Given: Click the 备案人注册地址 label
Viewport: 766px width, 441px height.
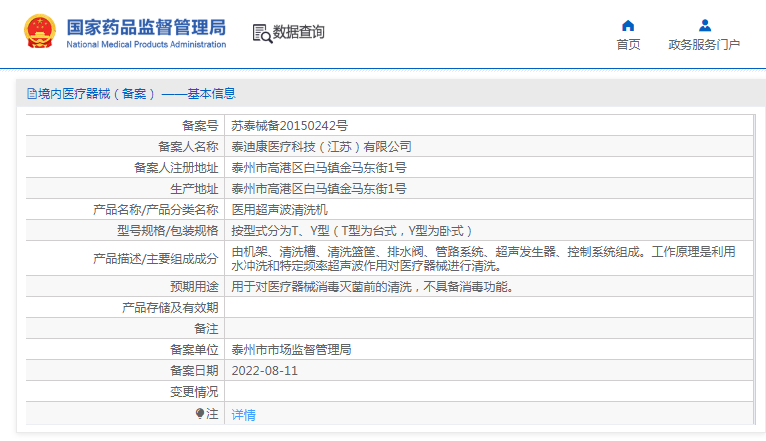Looking at the screenshot, I should pos(176,168).
